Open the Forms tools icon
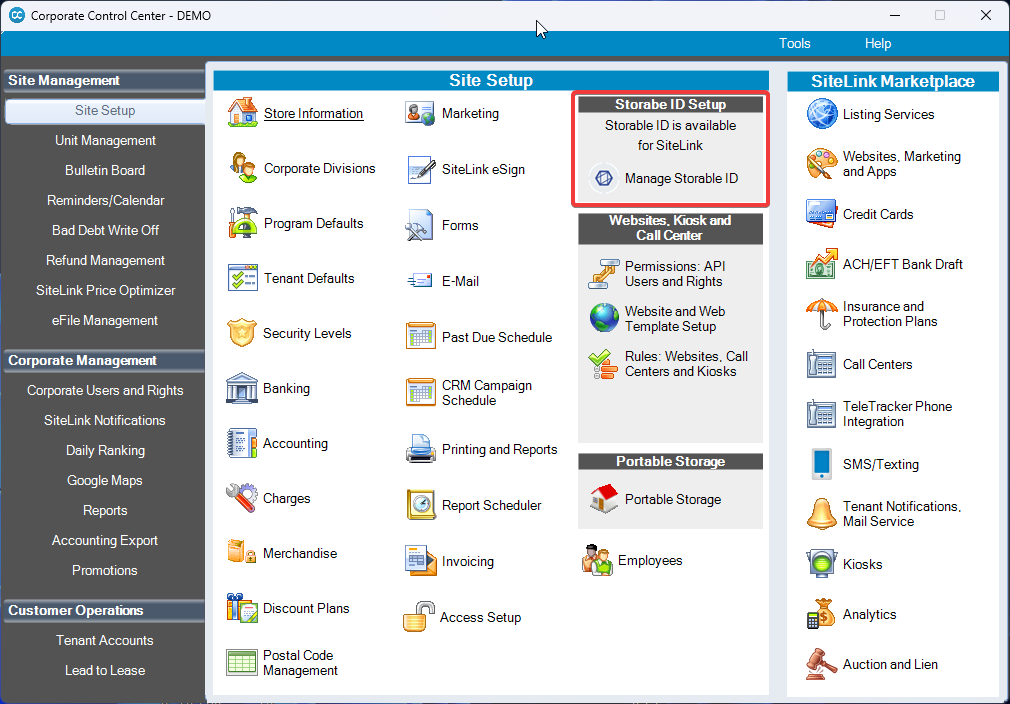Image resolution: width=1010 pixels, height=704 pixels. click(420, 225)
